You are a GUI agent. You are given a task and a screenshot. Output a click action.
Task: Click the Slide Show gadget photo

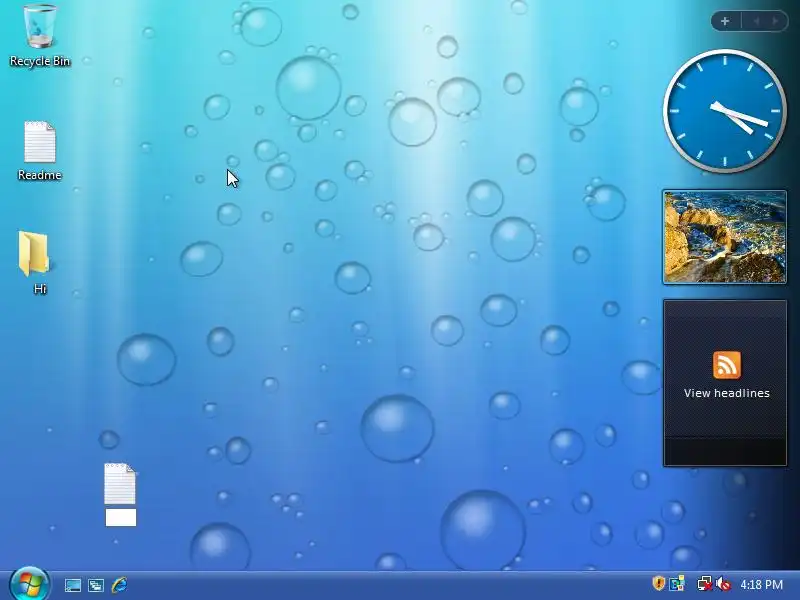(x=724, y=237)
